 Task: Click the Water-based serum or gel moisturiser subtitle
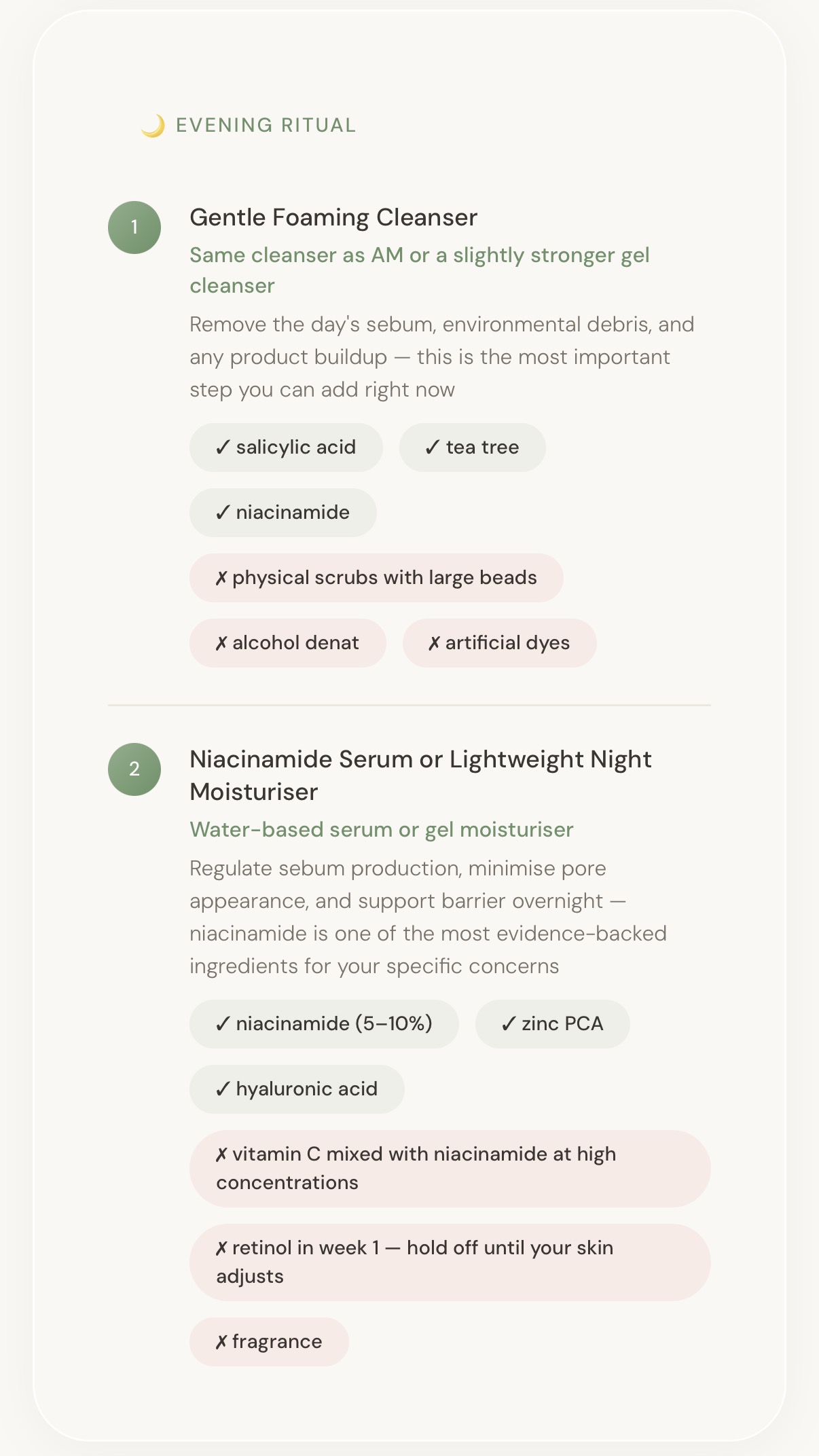point(381,830)
